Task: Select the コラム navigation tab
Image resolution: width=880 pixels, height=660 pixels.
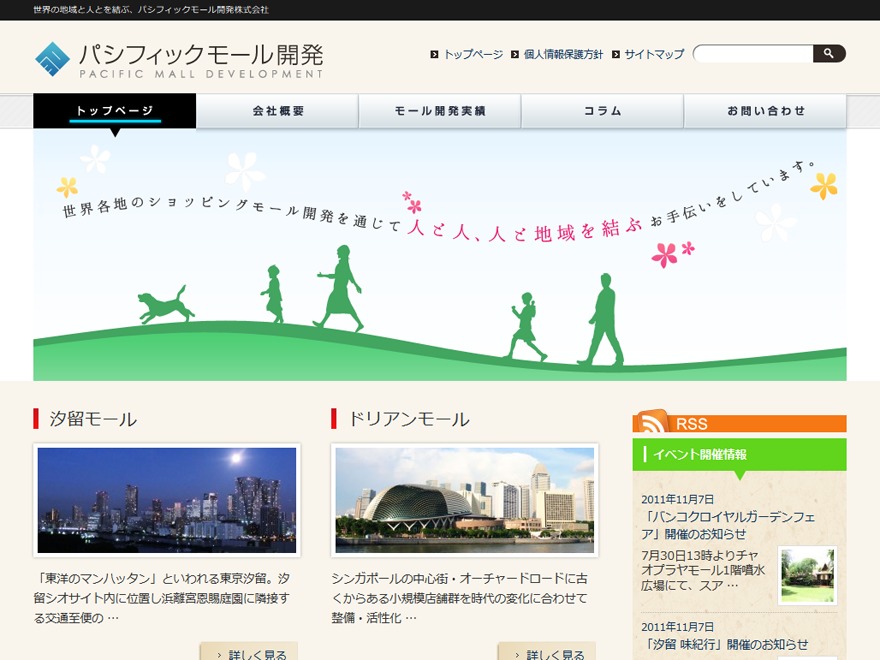Action: (x=602, y=111)
